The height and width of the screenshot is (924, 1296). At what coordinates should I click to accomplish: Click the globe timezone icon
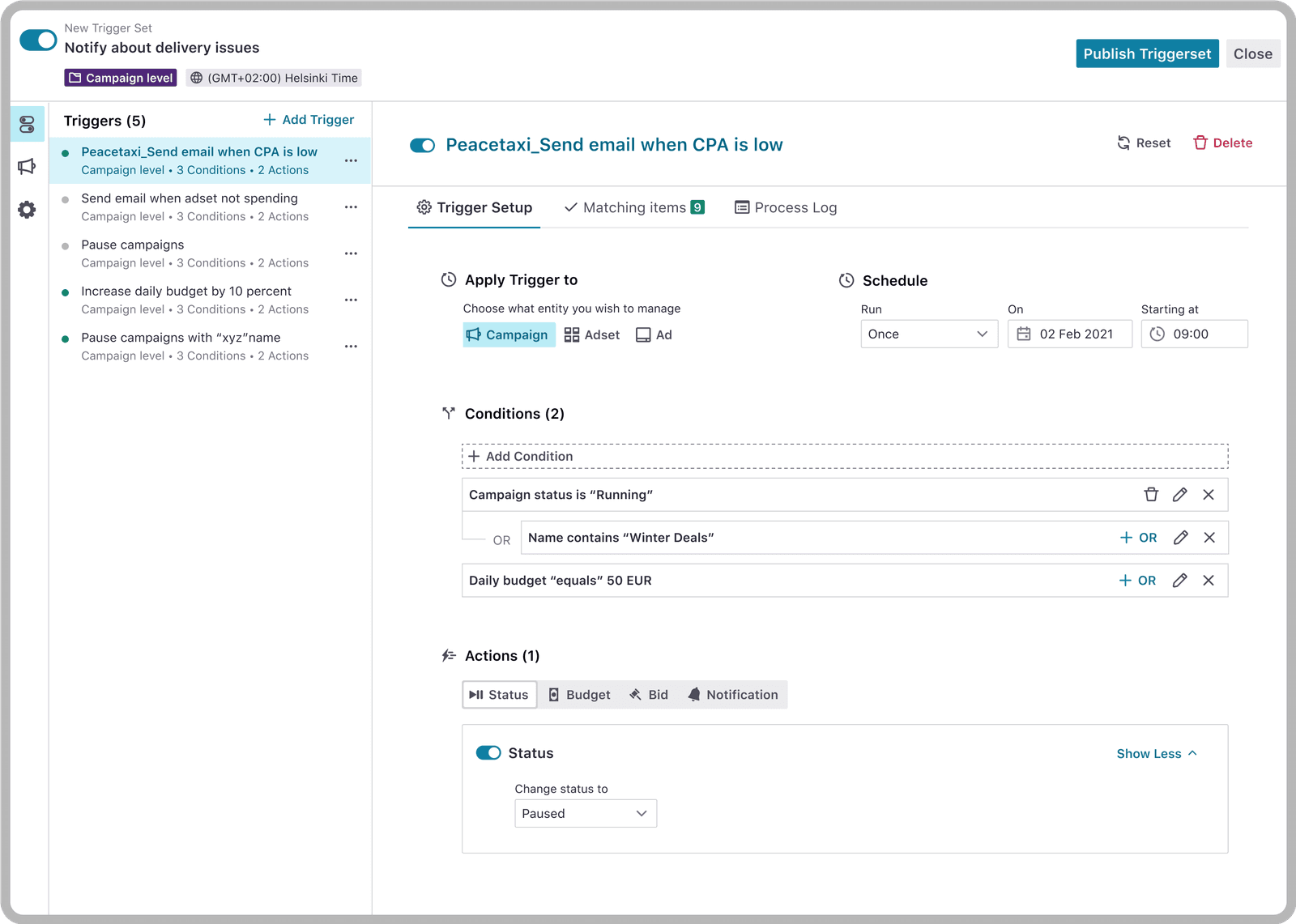pyautogui.click(x=196, y=78)
